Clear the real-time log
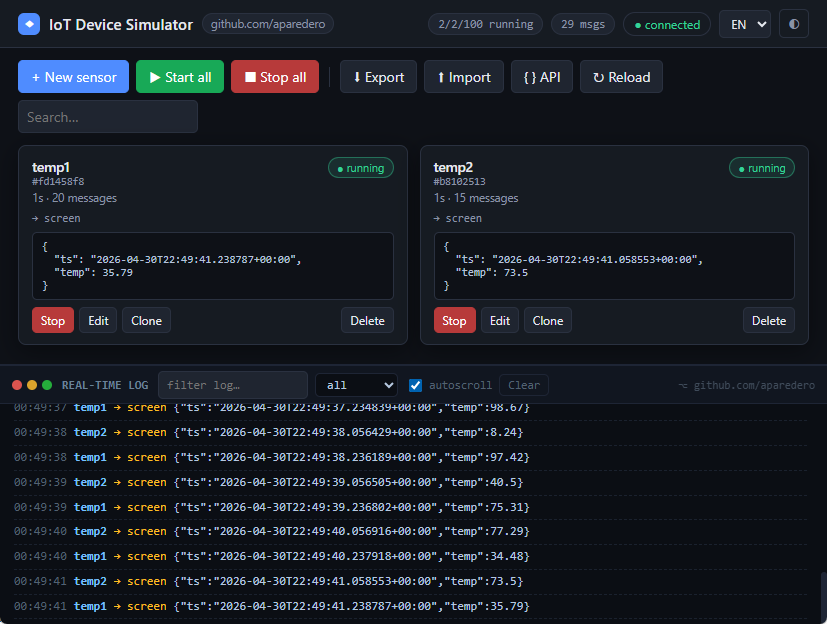 pos(524,385)
